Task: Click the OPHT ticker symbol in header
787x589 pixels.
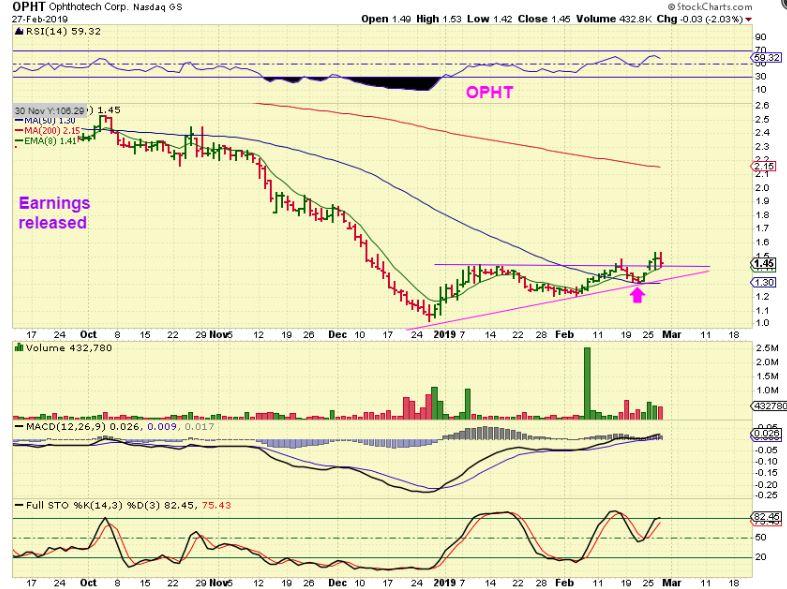Action: pyautogui.click(x=29, y=7)
